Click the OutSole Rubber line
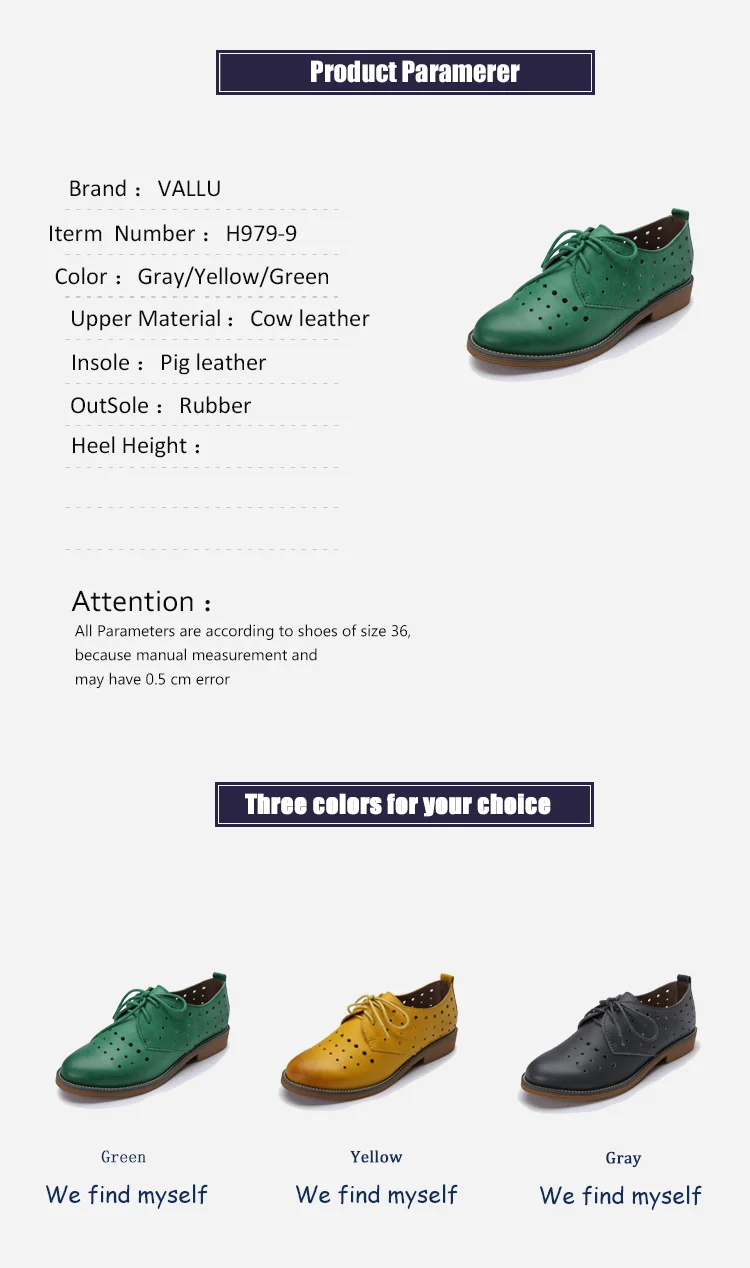750x1268 pixels. click(160, 405)
